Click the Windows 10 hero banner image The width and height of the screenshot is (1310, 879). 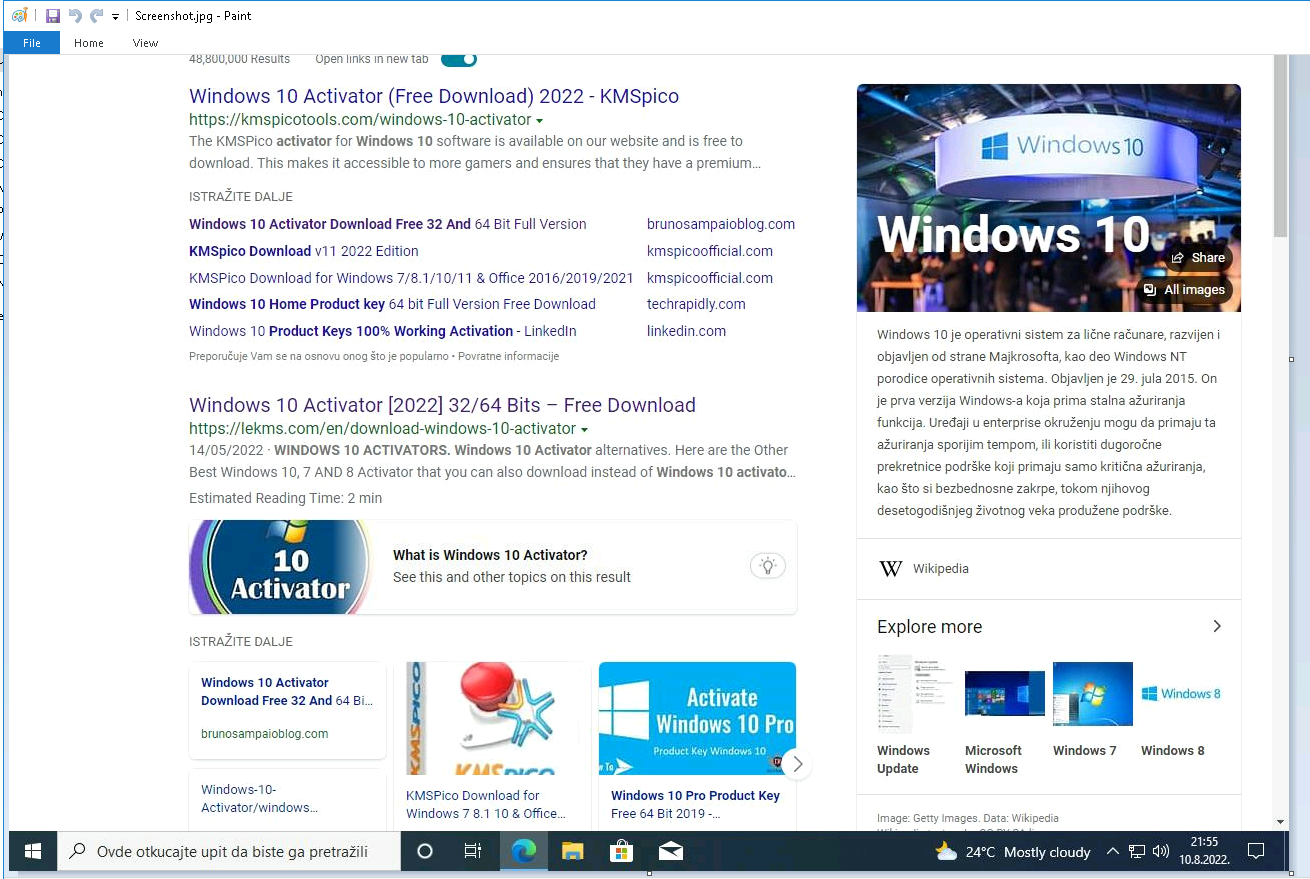(x=1049, y=198)
